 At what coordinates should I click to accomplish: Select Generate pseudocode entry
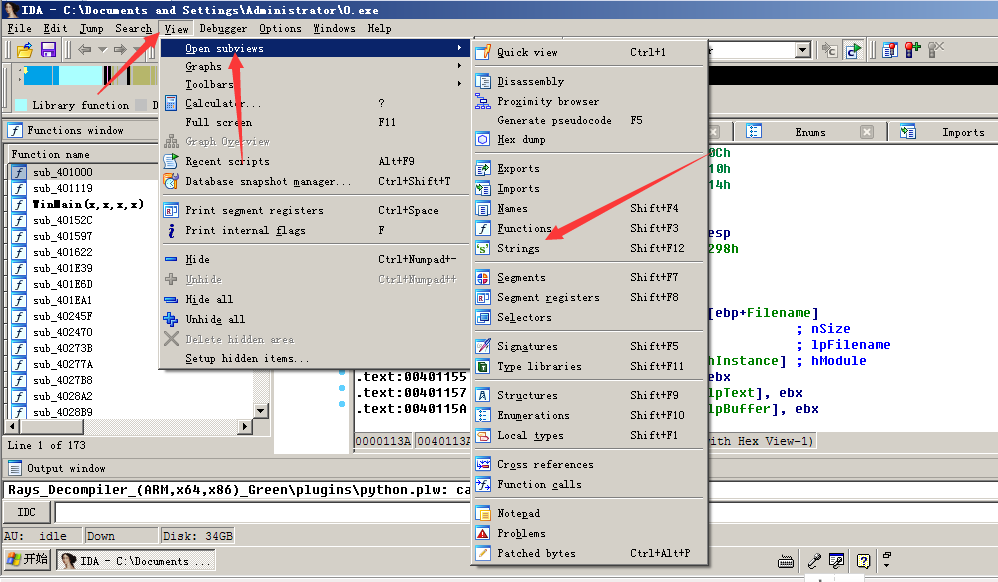(589, 120)
